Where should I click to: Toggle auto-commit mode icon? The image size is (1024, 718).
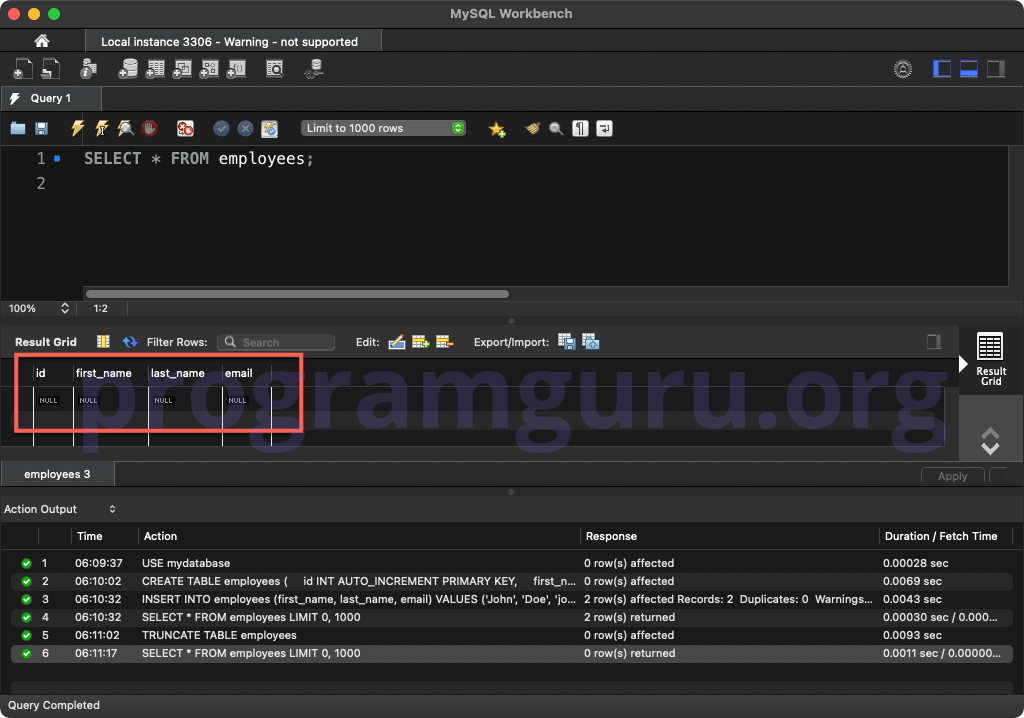tap(270, 129)
